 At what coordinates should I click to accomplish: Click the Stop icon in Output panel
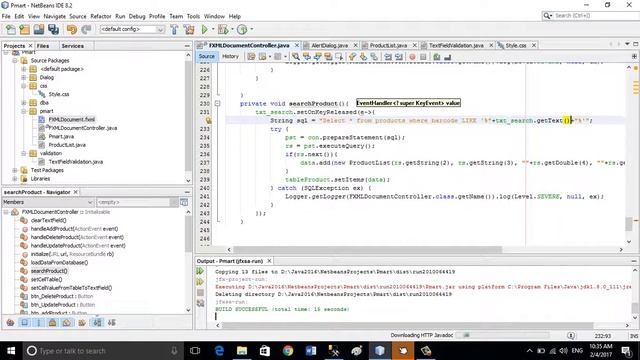coord(200,293)
